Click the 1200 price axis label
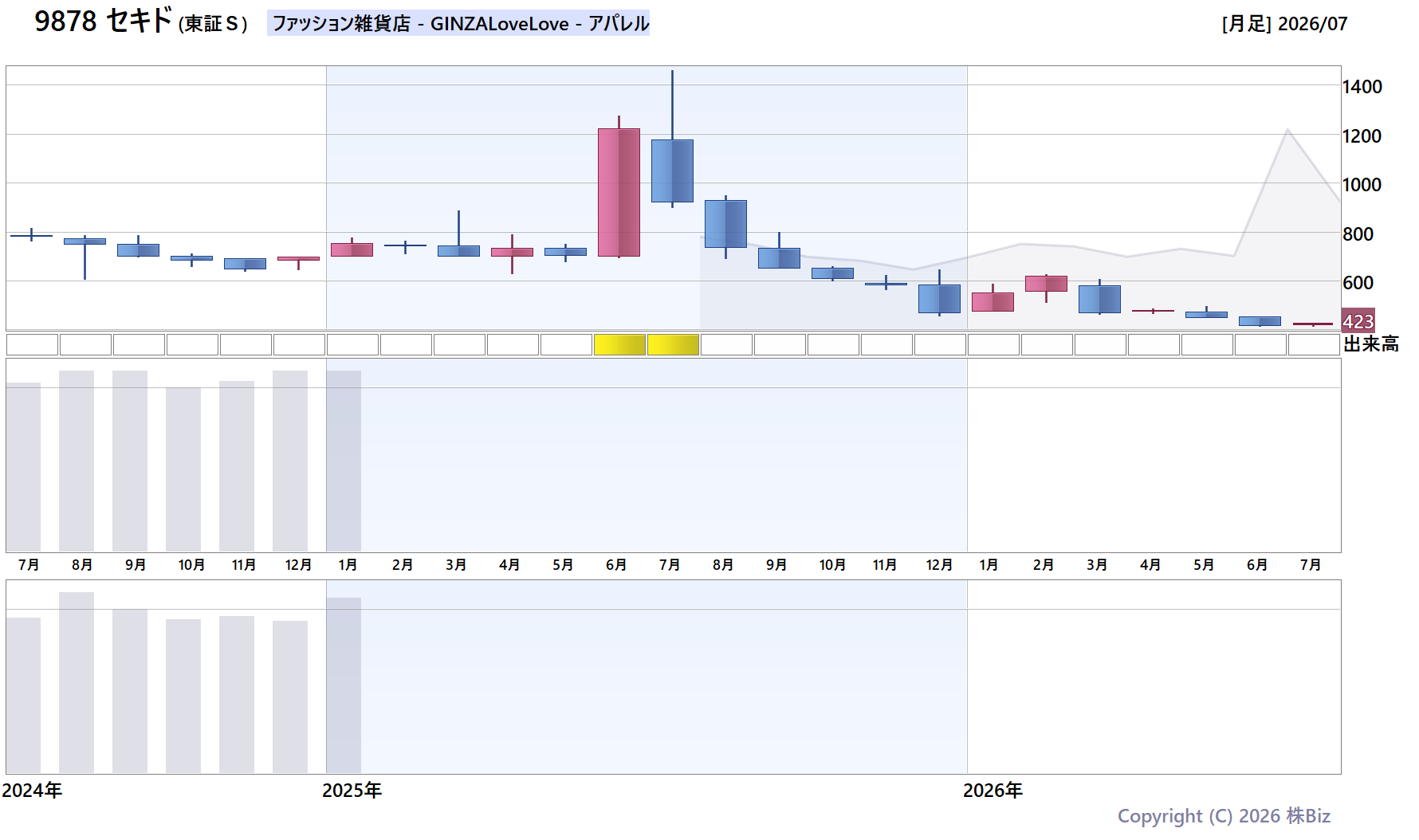This screenshot has width=1419, height=840. coord(1362,136)
